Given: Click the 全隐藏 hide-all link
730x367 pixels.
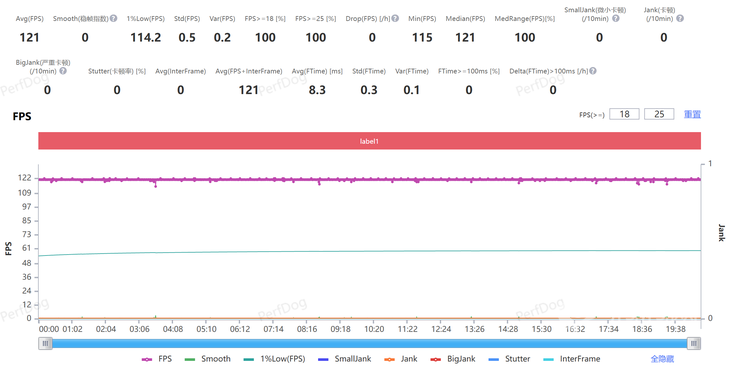Looking at the screenshot, I should pos(662,359).
